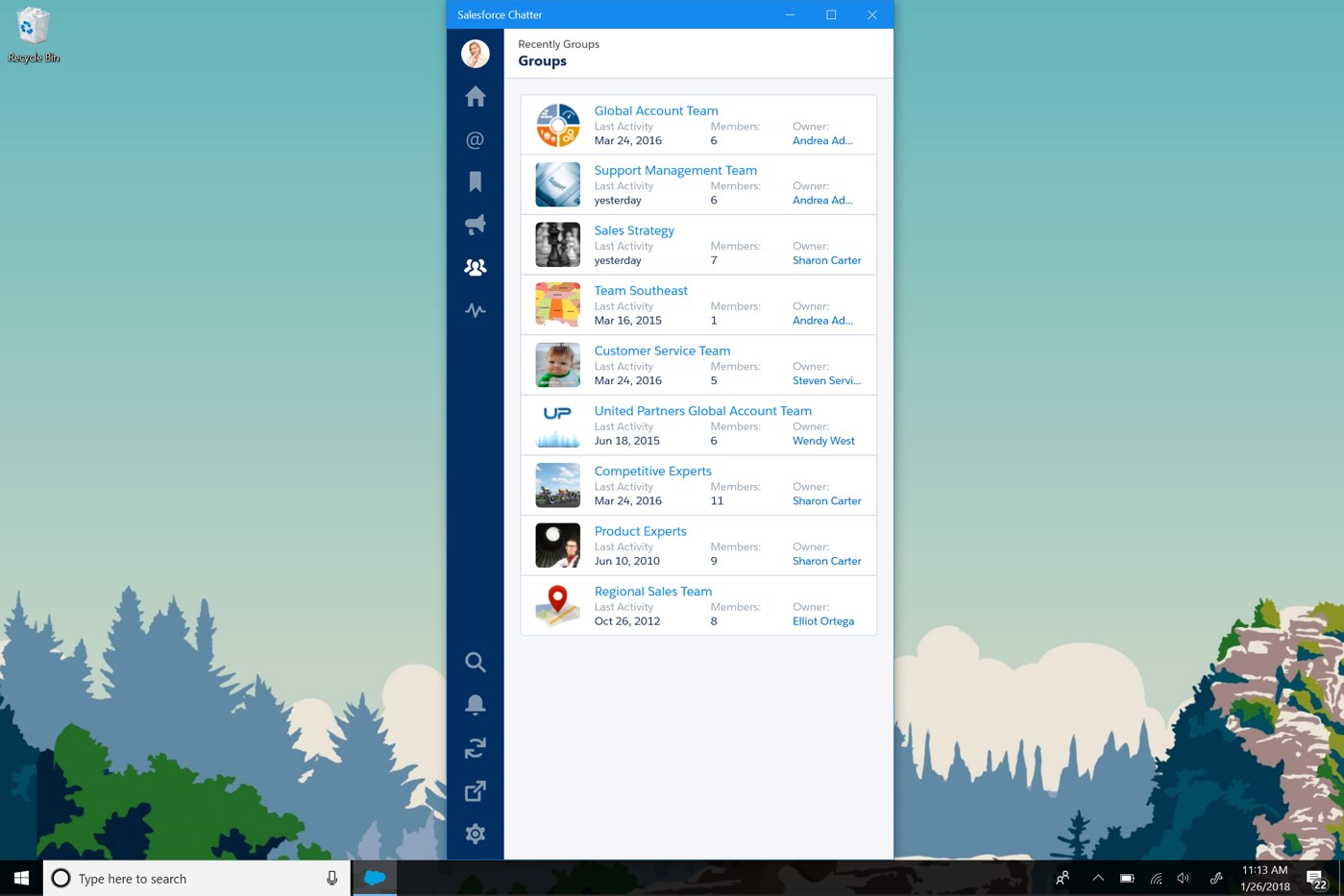1344x896 pixels.
Task: Open owner Andrea Ad... of Global Account Team
Action: (822, 140)
